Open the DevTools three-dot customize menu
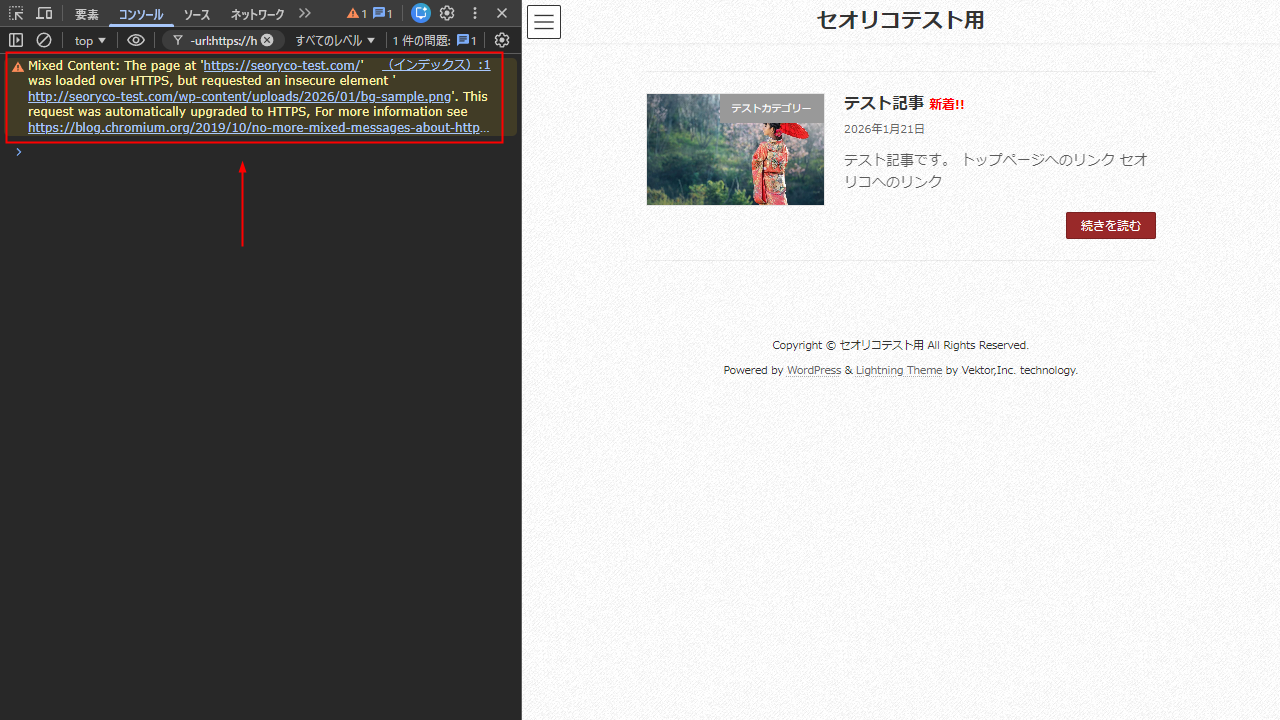The height and width of the screenshot is (720, 1280). [475, 13]
